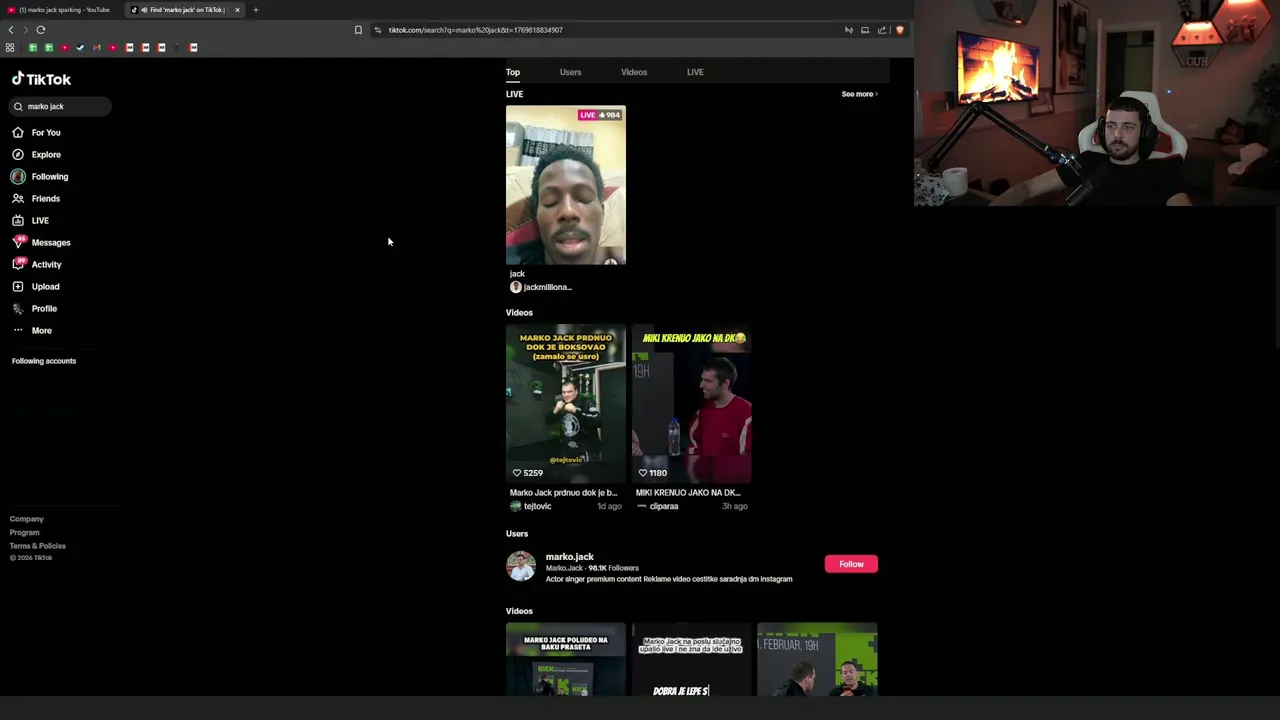The image size is (1280, 720).
Task: Open the Brave shields lion icon
Action: [899, 30]
